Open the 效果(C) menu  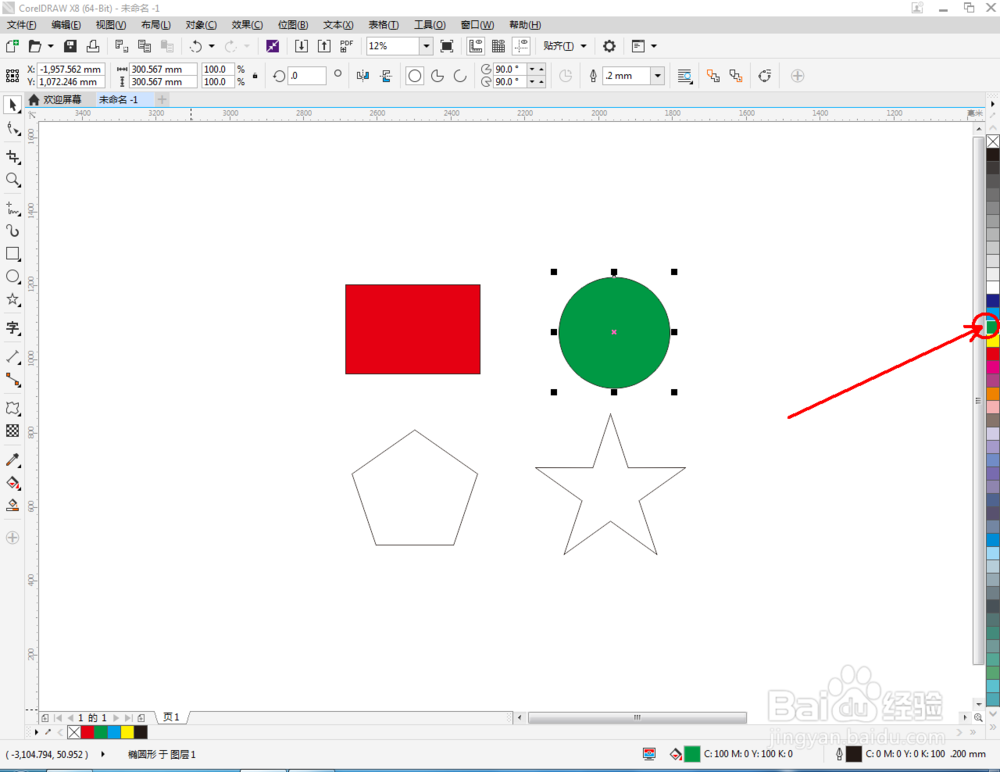coord(247,25)
